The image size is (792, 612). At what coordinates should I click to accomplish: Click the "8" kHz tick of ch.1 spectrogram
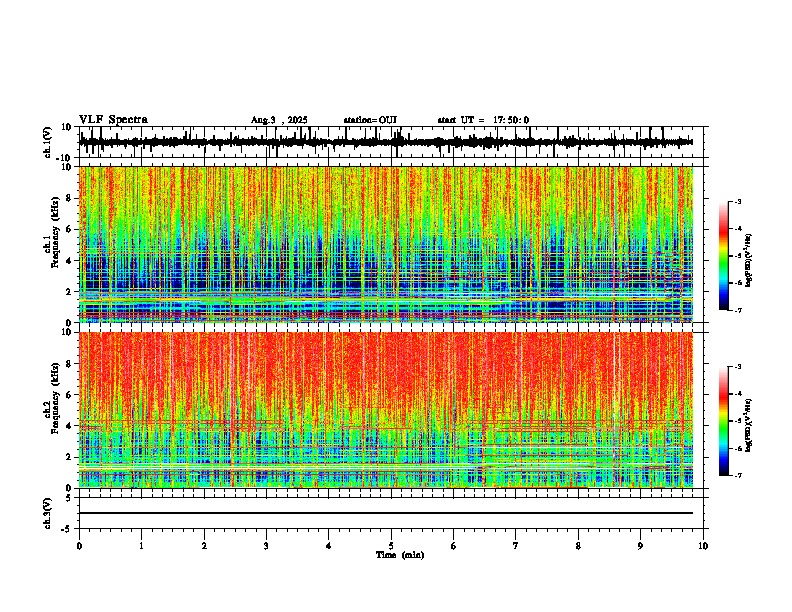pyautogui.click(x=70, y=198)
